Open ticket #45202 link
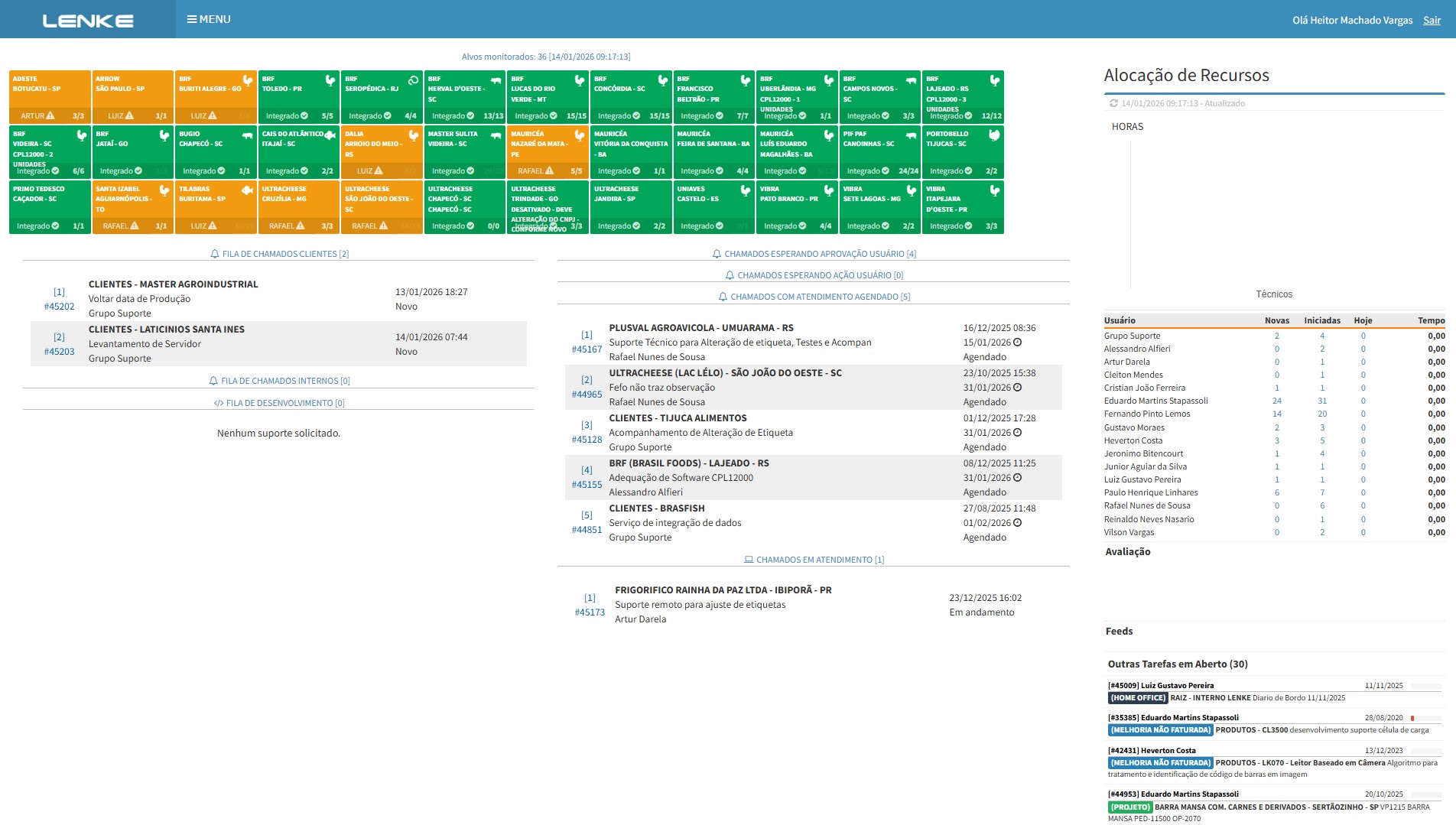 tap(59, 307)
